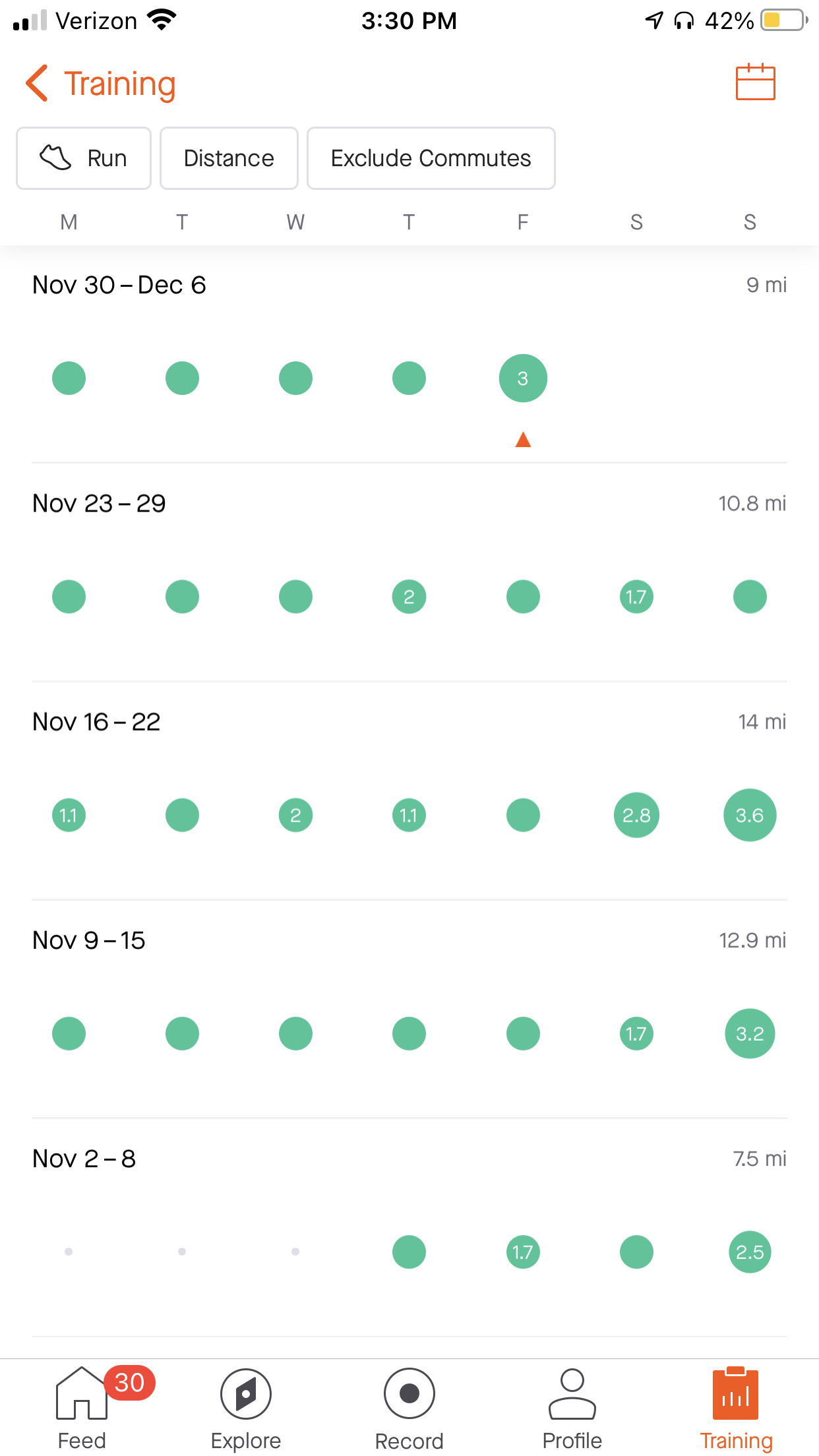
Task: Open the calendar view icon
Action: click(755, 82)
